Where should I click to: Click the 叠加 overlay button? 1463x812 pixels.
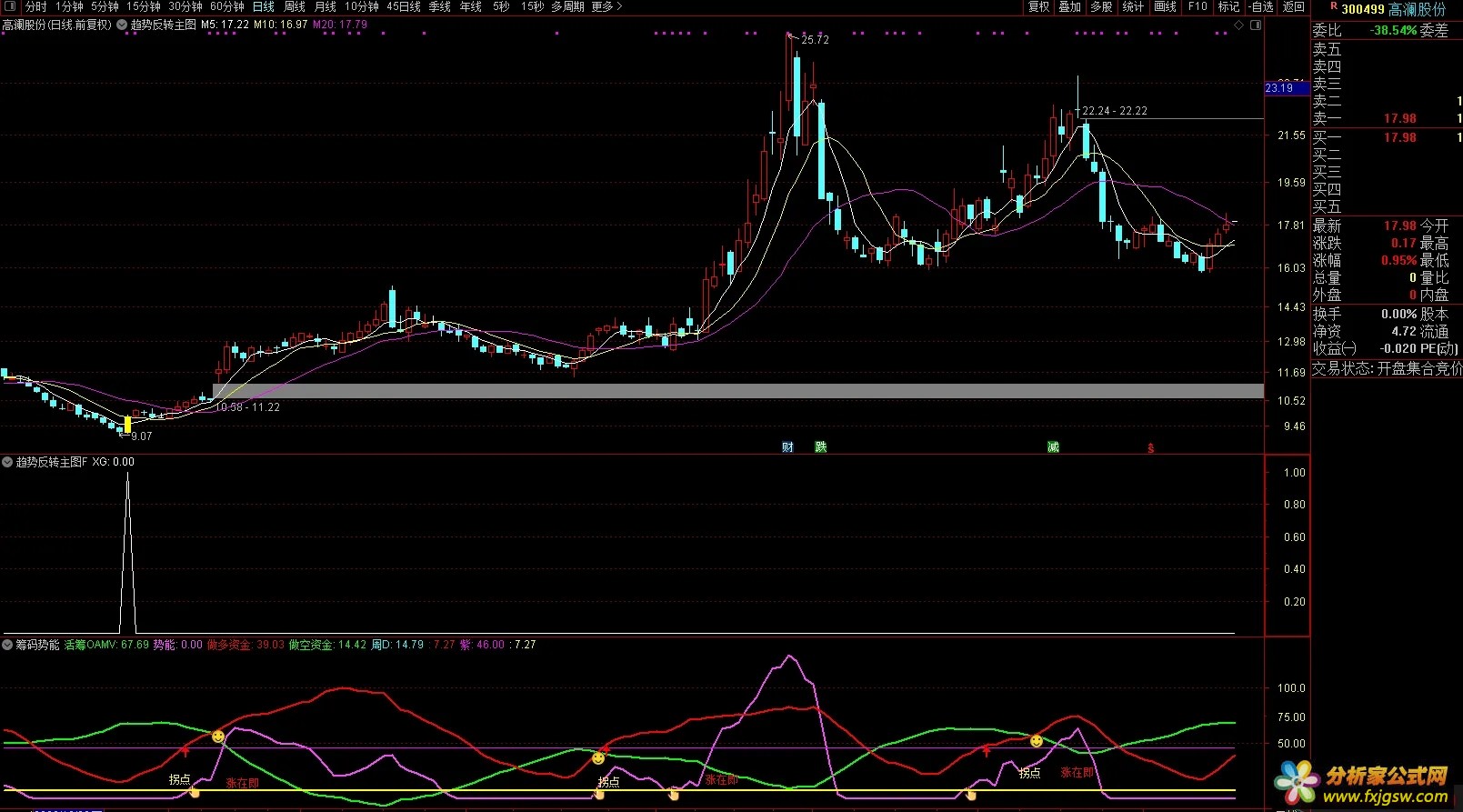point(1070,6)
